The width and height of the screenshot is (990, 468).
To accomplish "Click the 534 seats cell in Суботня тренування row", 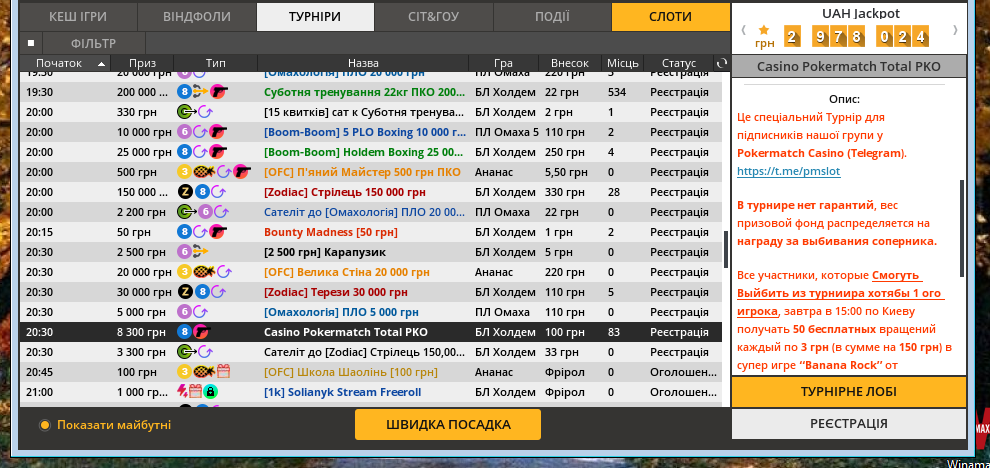I will pyautogui.click(x=616, y=92).
